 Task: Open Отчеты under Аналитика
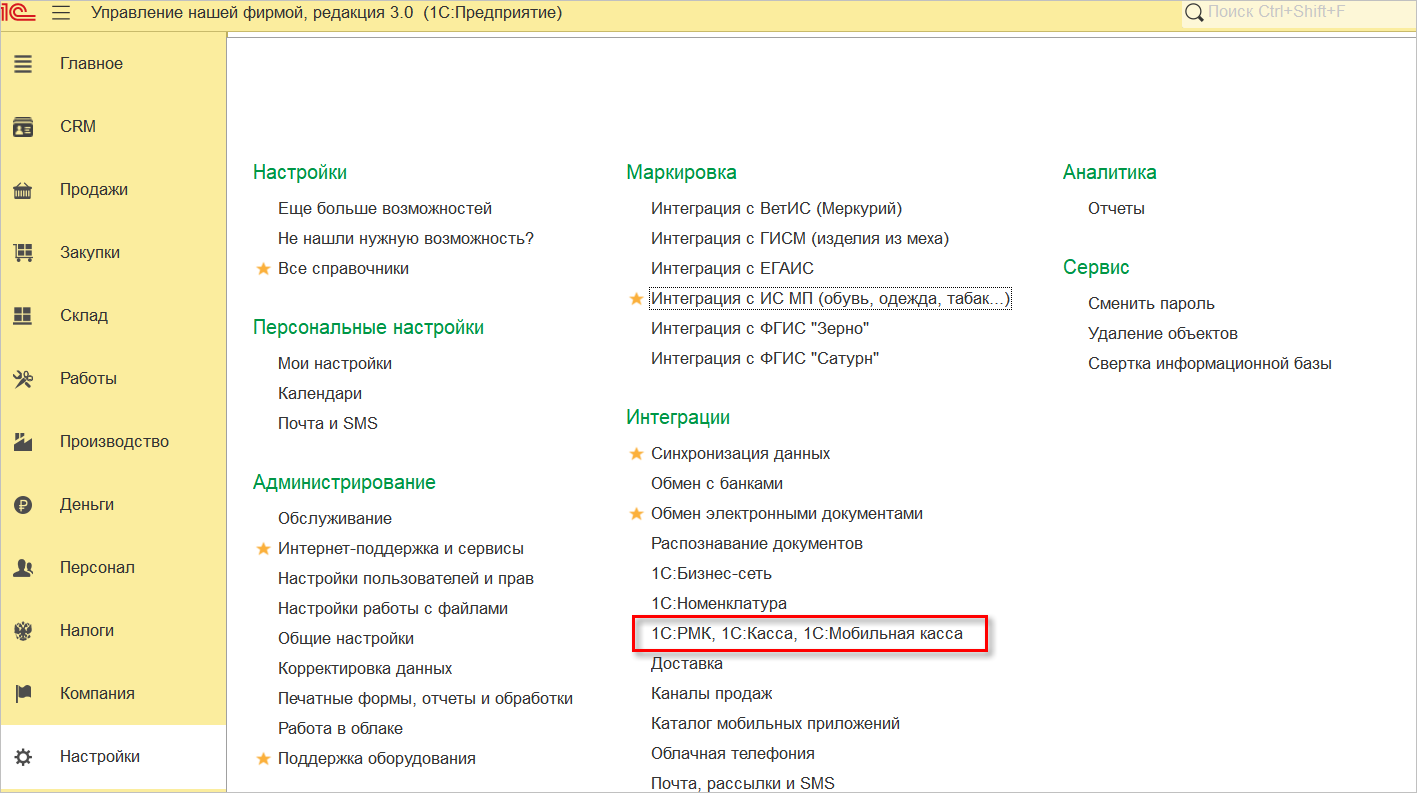click(x=1116, y=209)
